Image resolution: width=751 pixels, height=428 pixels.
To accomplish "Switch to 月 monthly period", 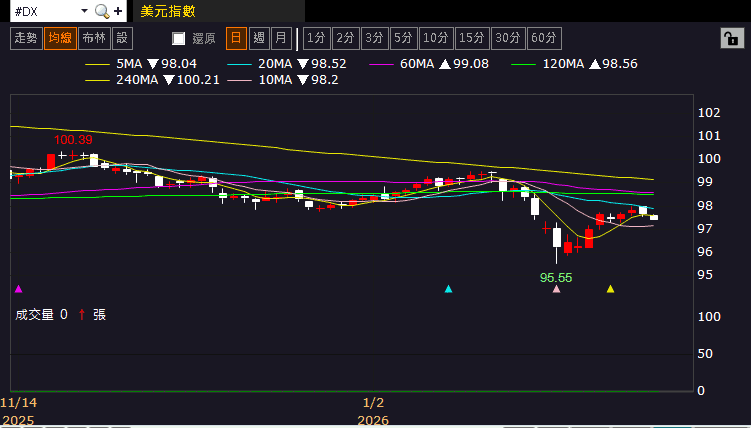I will (x=281, y=38).
